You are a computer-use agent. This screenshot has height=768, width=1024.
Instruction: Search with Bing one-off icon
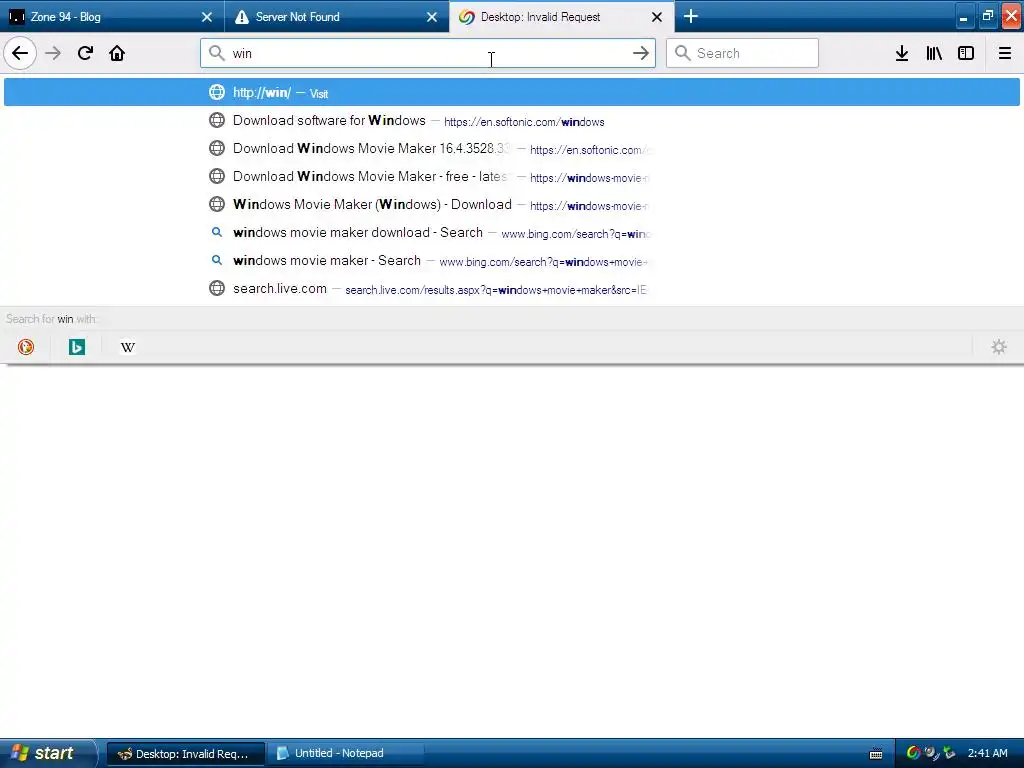[77, 347]
